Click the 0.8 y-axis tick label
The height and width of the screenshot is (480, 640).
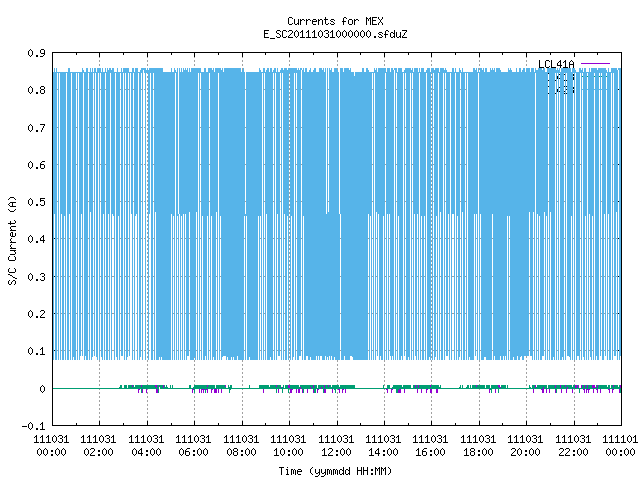[36, 90]
